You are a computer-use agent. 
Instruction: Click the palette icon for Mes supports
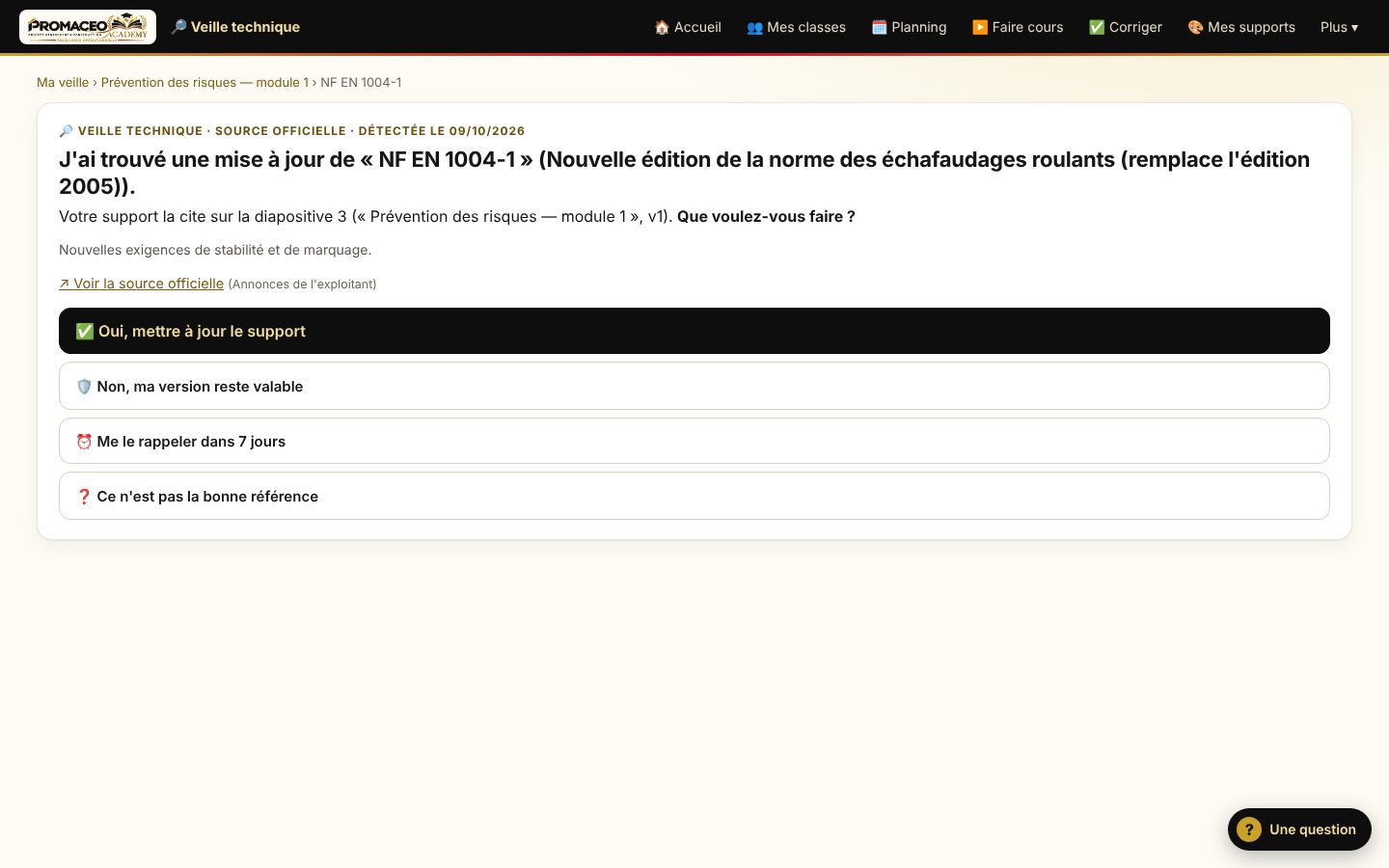point(1195,27)
